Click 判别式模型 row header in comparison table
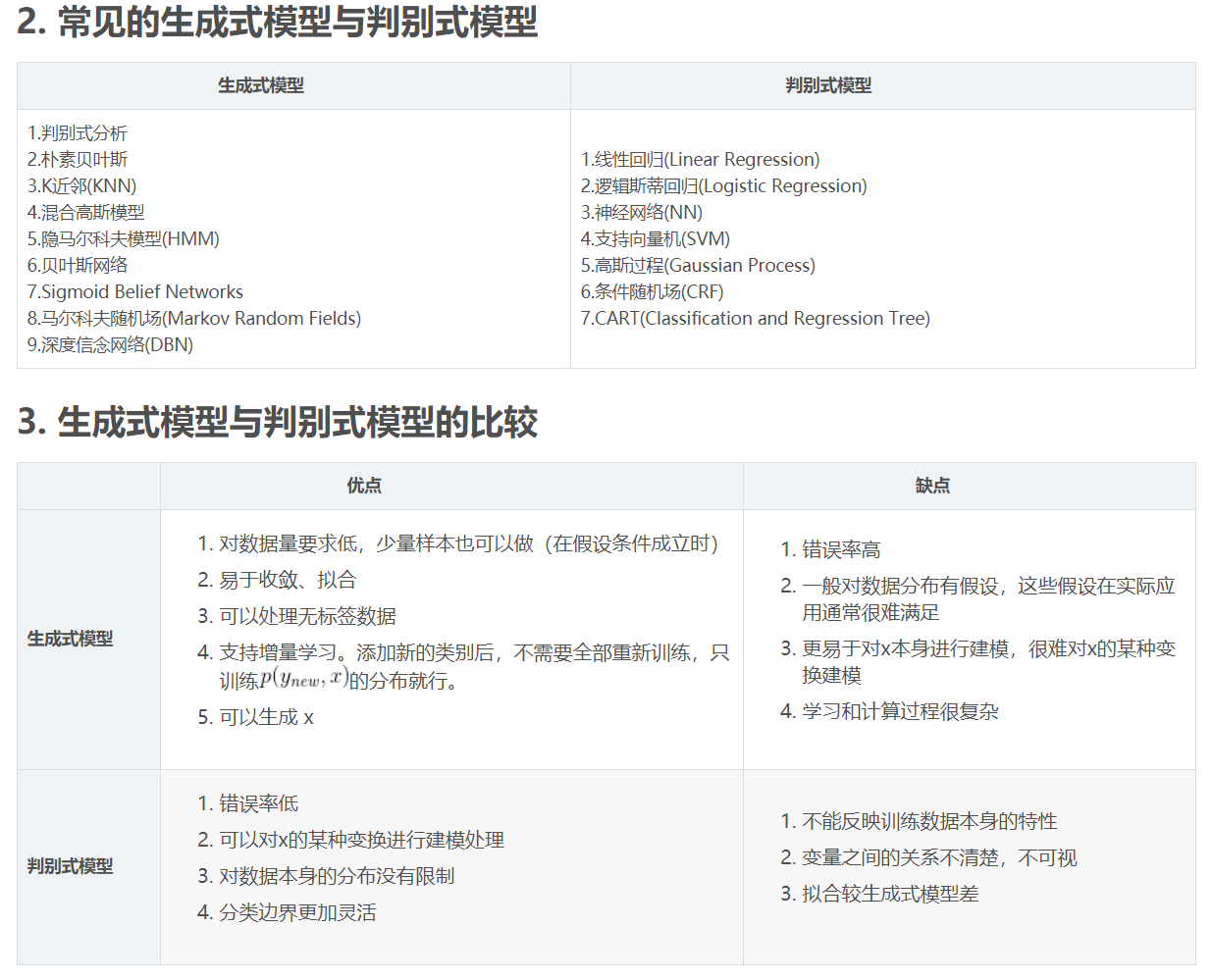The image size is (1212, 980). coord(71,866)
